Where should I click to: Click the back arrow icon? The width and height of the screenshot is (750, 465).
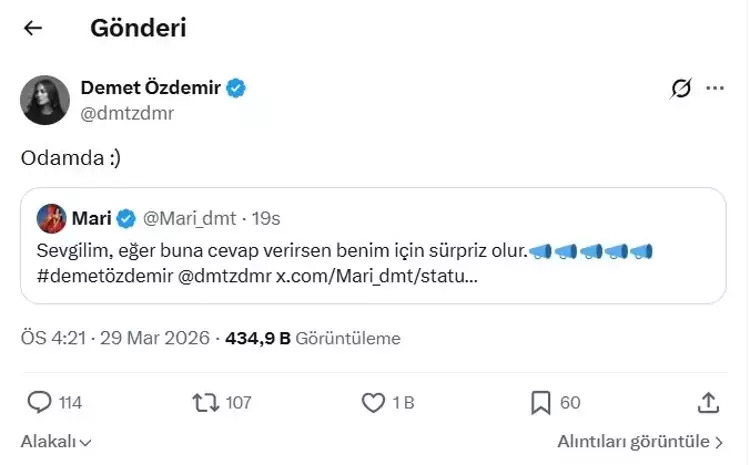pos(33,28)
